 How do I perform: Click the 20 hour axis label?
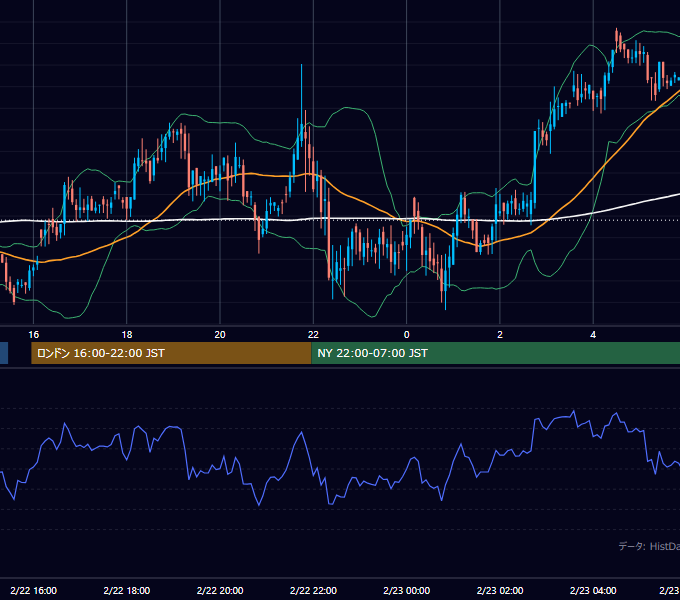(220, 335)
